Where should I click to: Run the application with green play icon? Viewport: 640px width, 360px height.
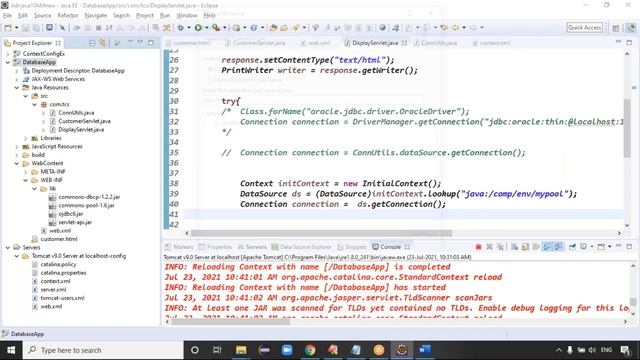198,27
